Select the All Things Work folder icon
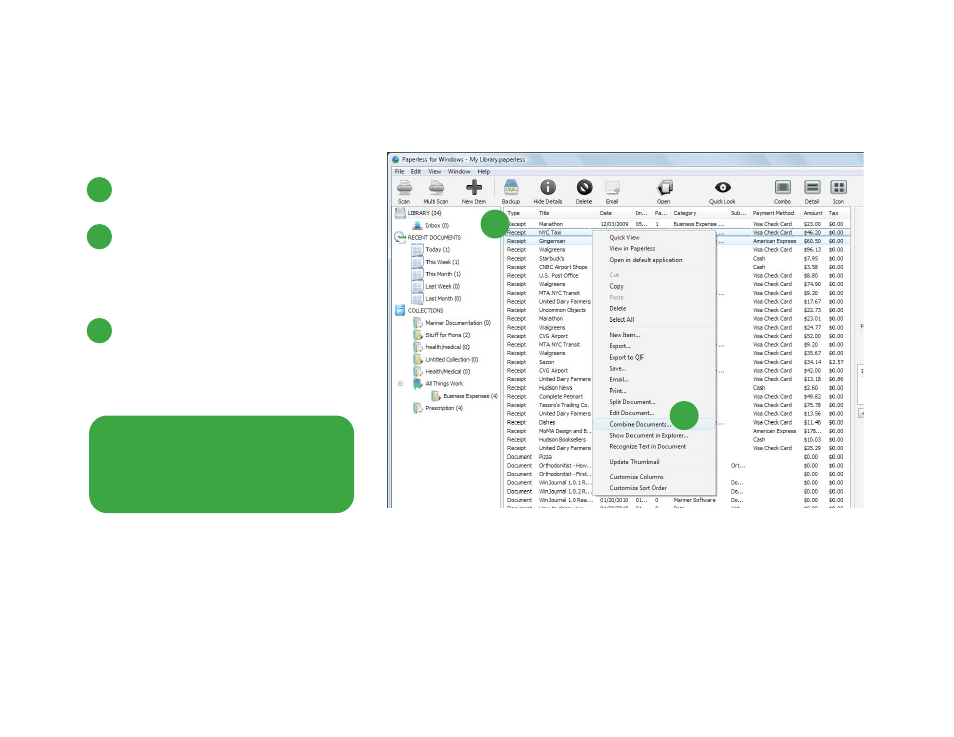The image size is (954, 737). click(418, 383)
